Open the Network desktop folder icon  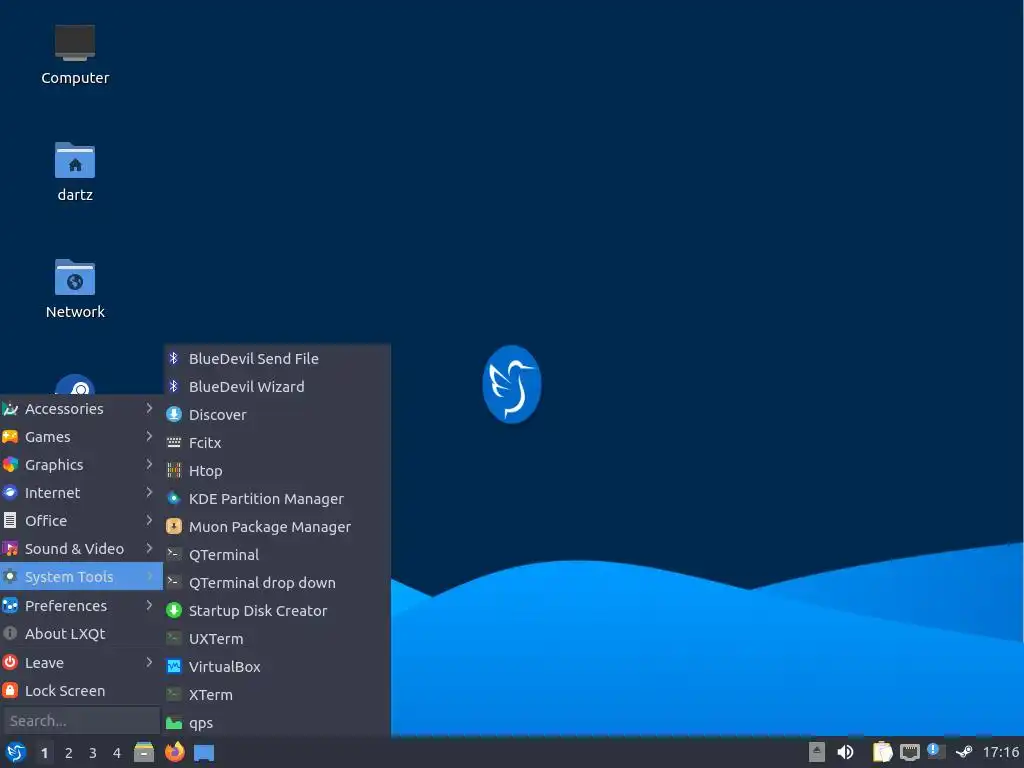[x=75, y=277]
